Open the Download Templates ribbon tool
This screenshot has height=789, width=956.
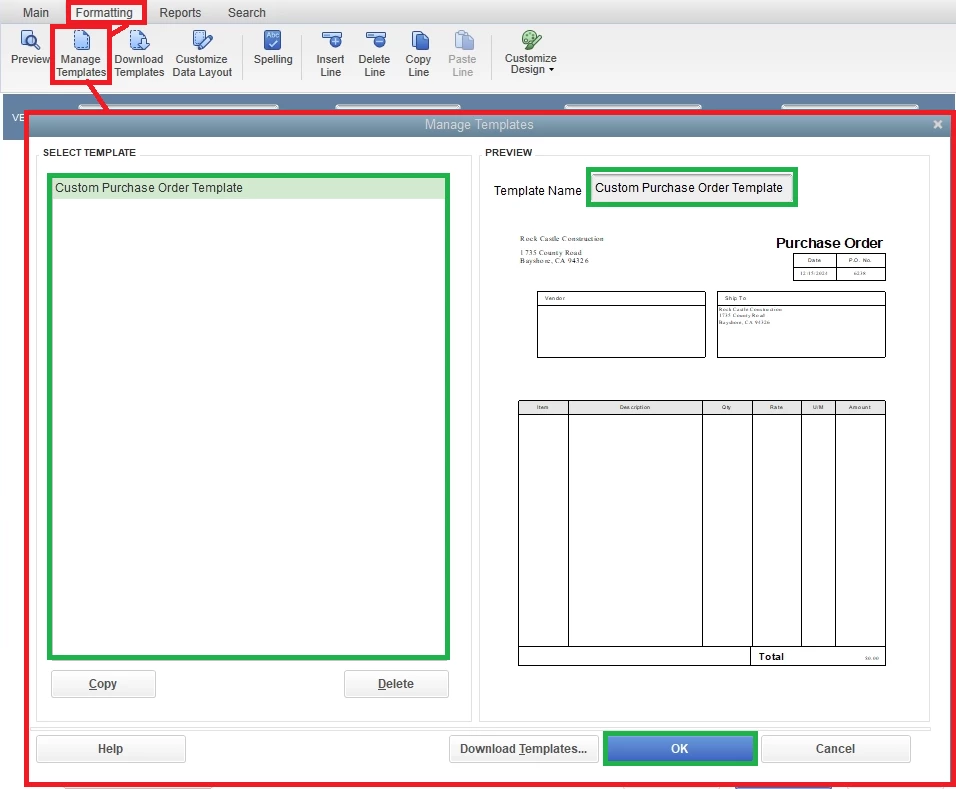tap(139, 54)
